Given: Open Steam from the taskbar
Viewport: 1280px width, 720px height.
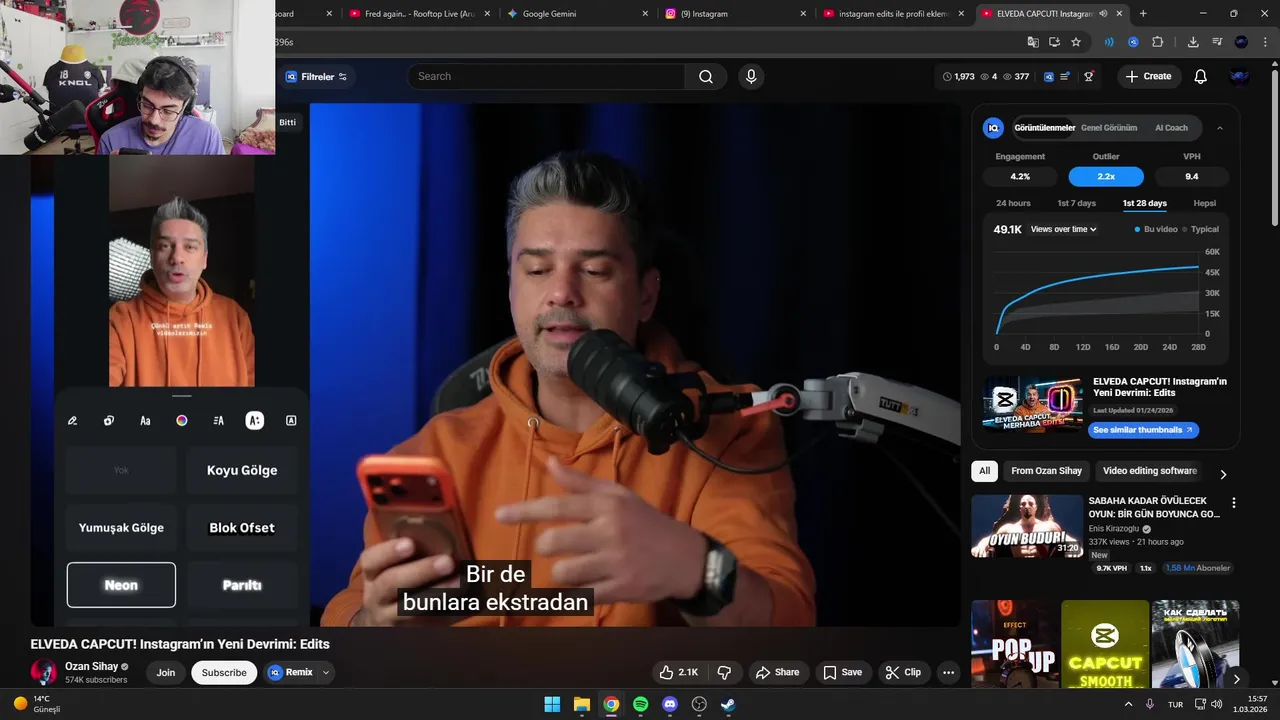Looking at the screenshot, I should point(729,704).
